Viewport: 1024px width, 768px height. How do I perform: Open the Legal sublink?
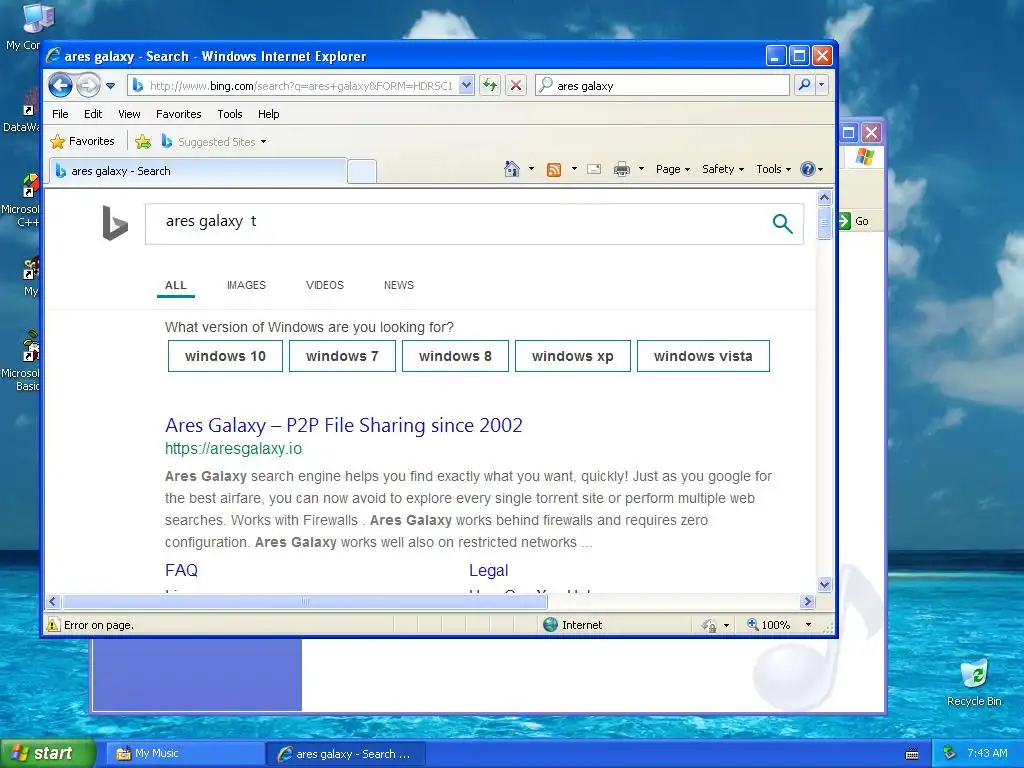(488, 570)
